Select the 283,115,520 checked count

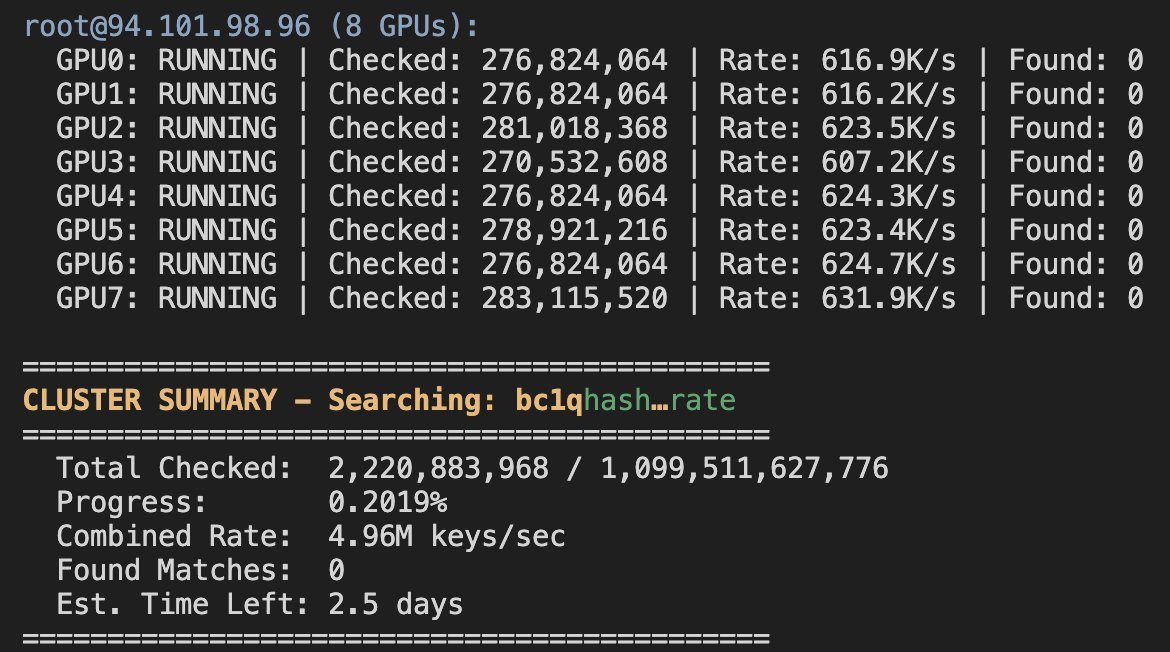point(575,298)
